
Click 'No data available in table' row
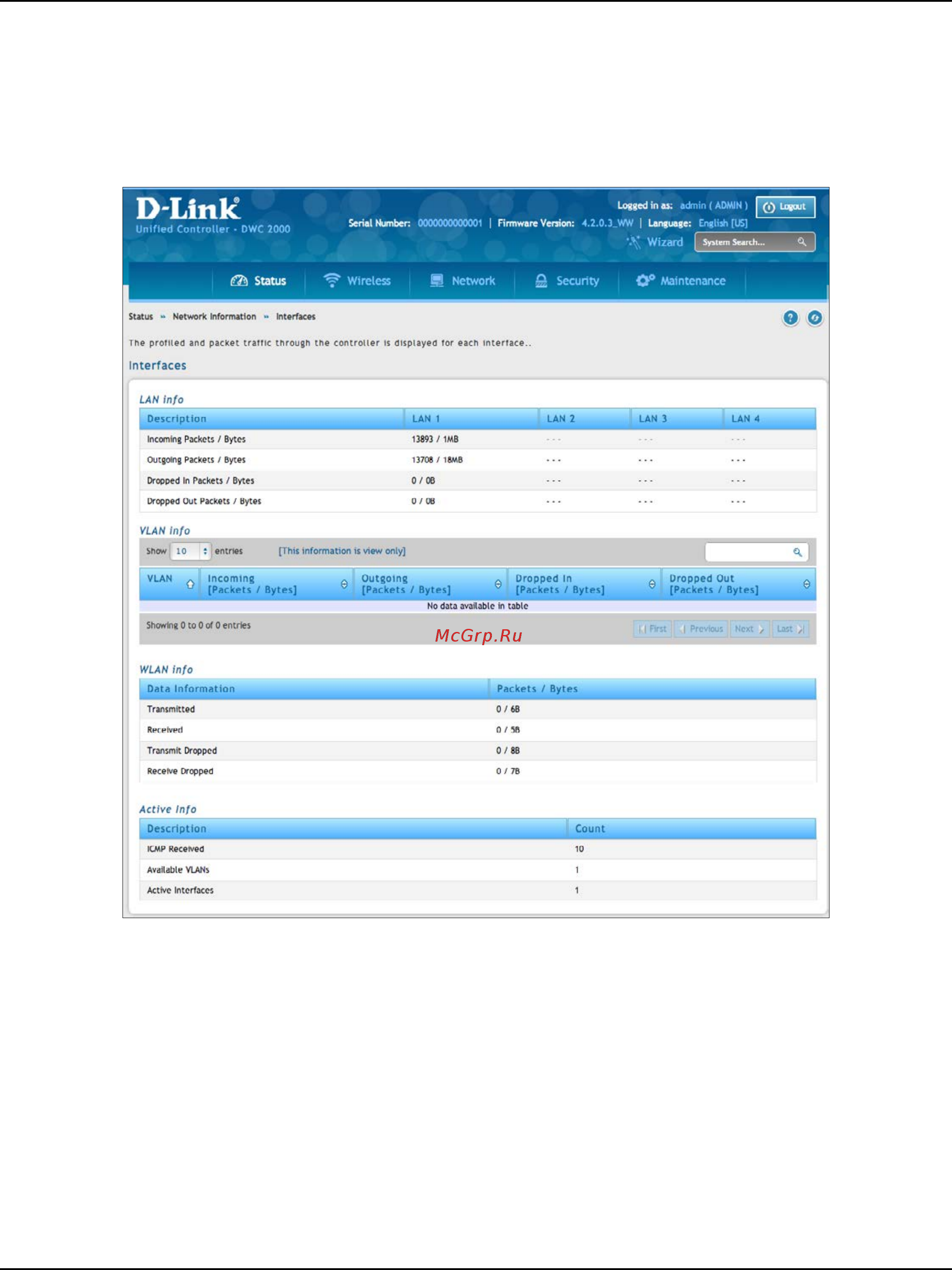tap(477, 606)
